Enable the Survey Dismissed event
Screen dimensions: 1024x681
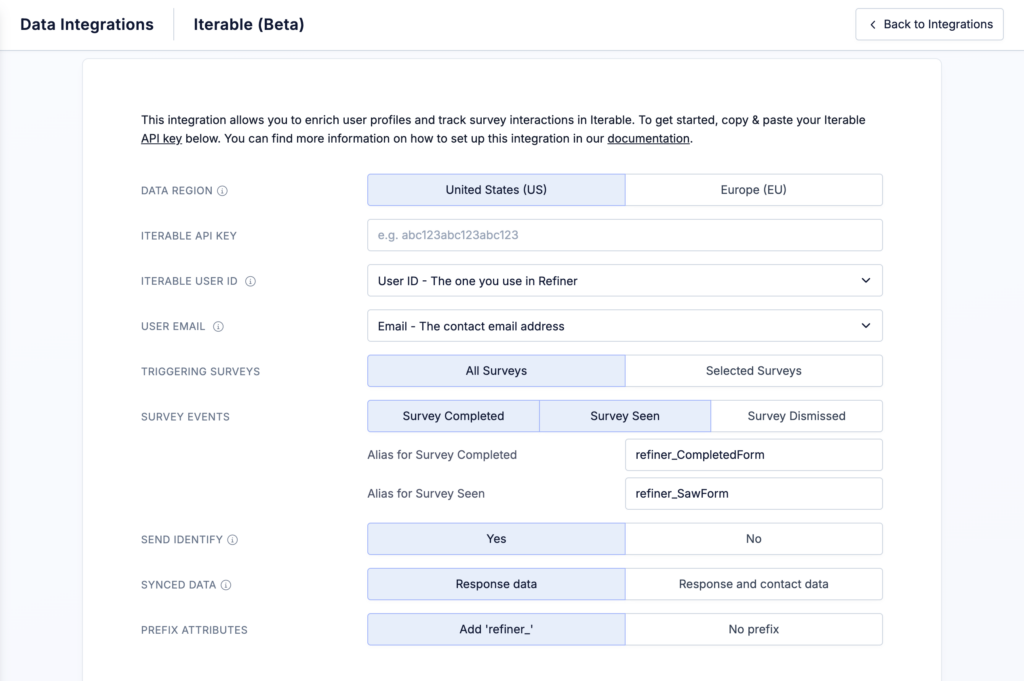coord(796,416)
